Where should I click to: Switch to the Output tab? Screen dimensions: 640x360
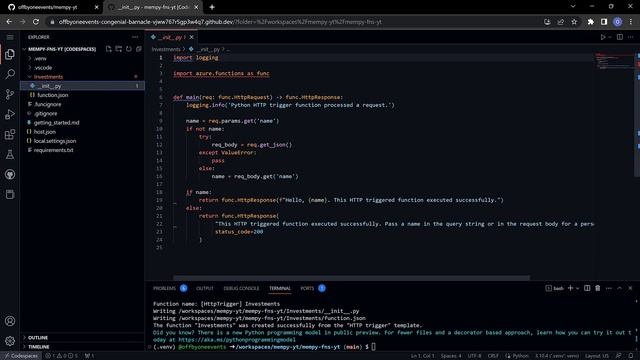[x=205, y=288]
